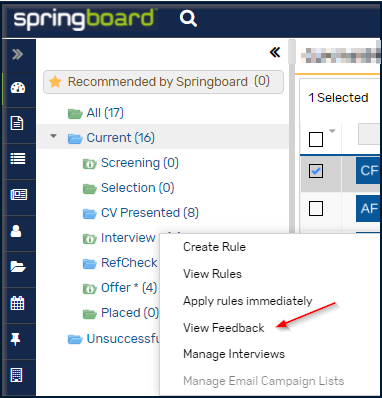Uncheck the selected CF candidate checkbox
Screen dimensions: 382x398
tap(316, 171)
